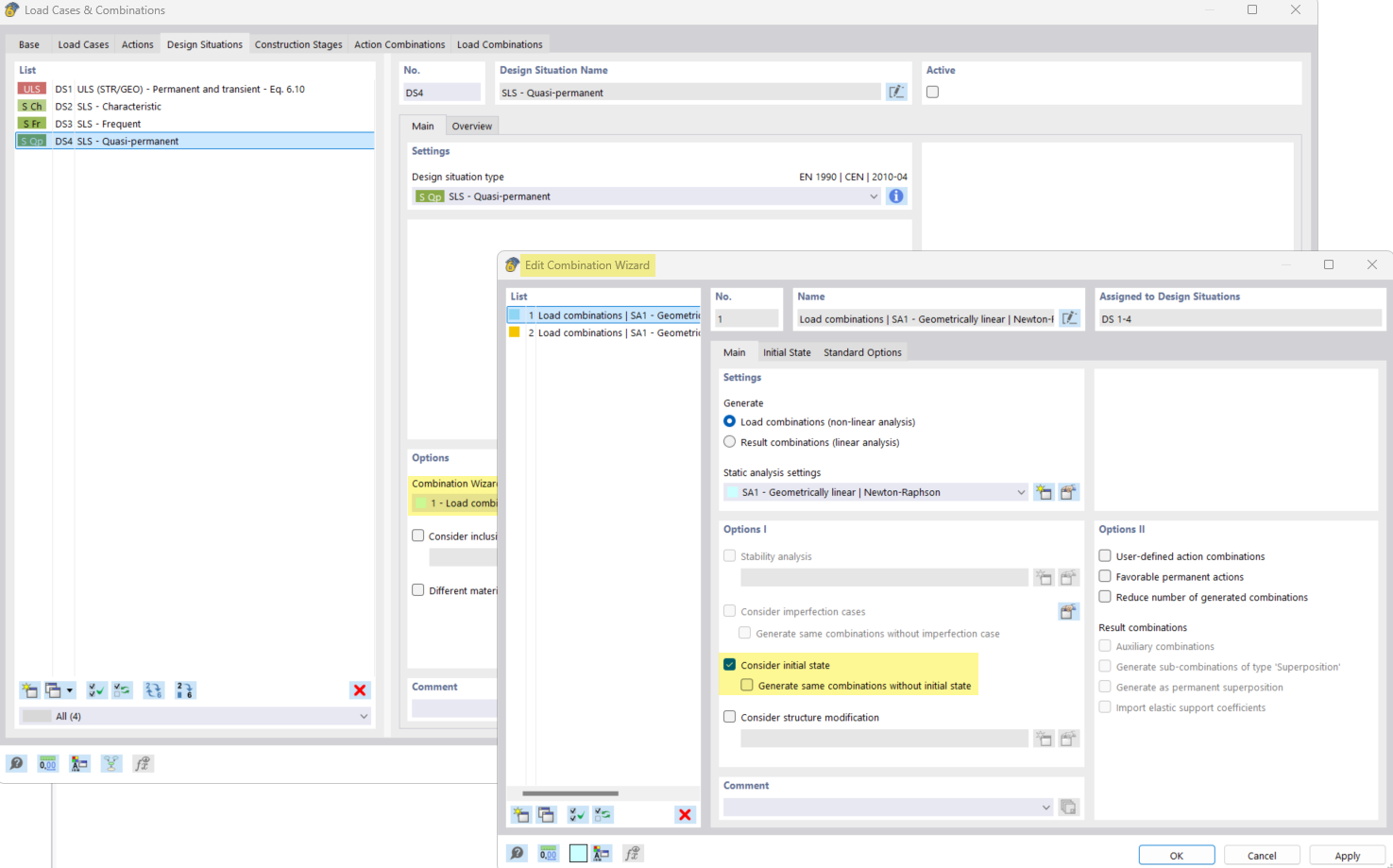Click select all icon in Edit Combination Wizard list

coord(578,814)
